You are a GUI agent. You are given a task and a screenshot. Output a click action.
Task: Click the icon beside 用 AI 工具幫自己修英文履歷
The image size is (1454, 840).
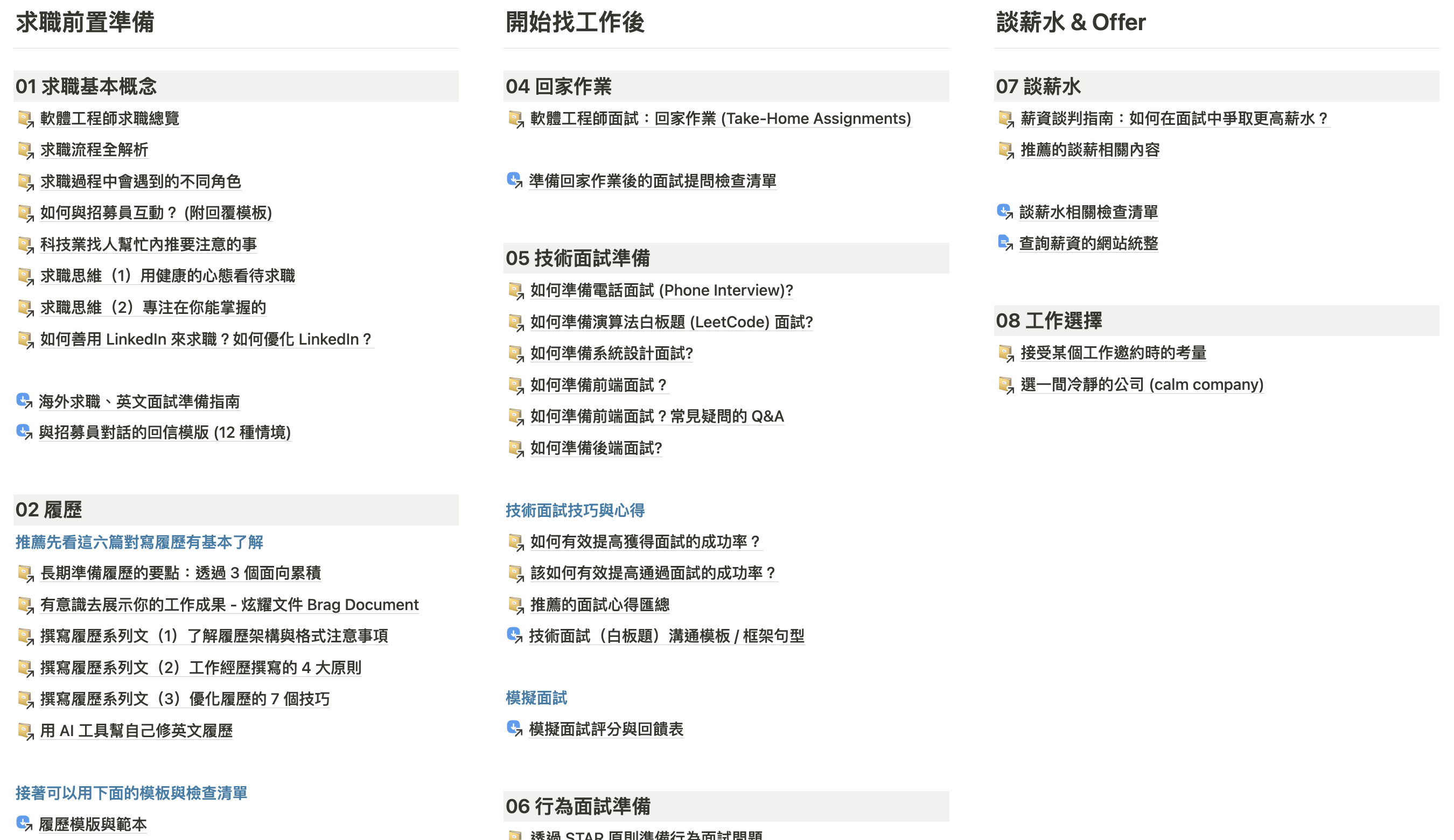click(x=25, y=731)
